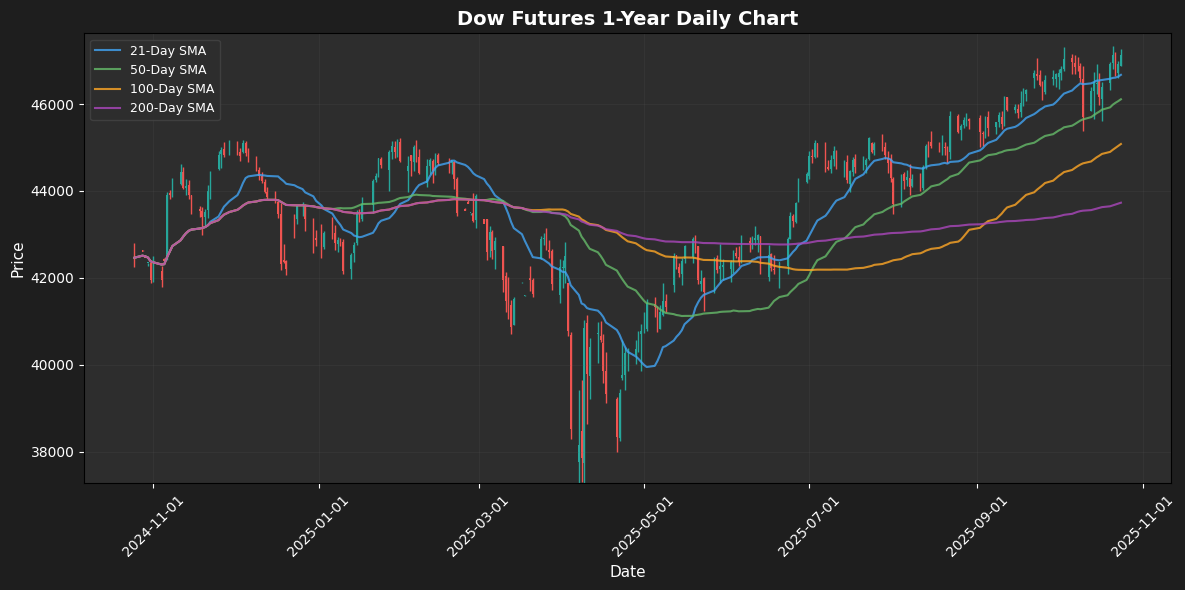Click the Date x-axis label

pyautogui.click(x=627, y=572)
